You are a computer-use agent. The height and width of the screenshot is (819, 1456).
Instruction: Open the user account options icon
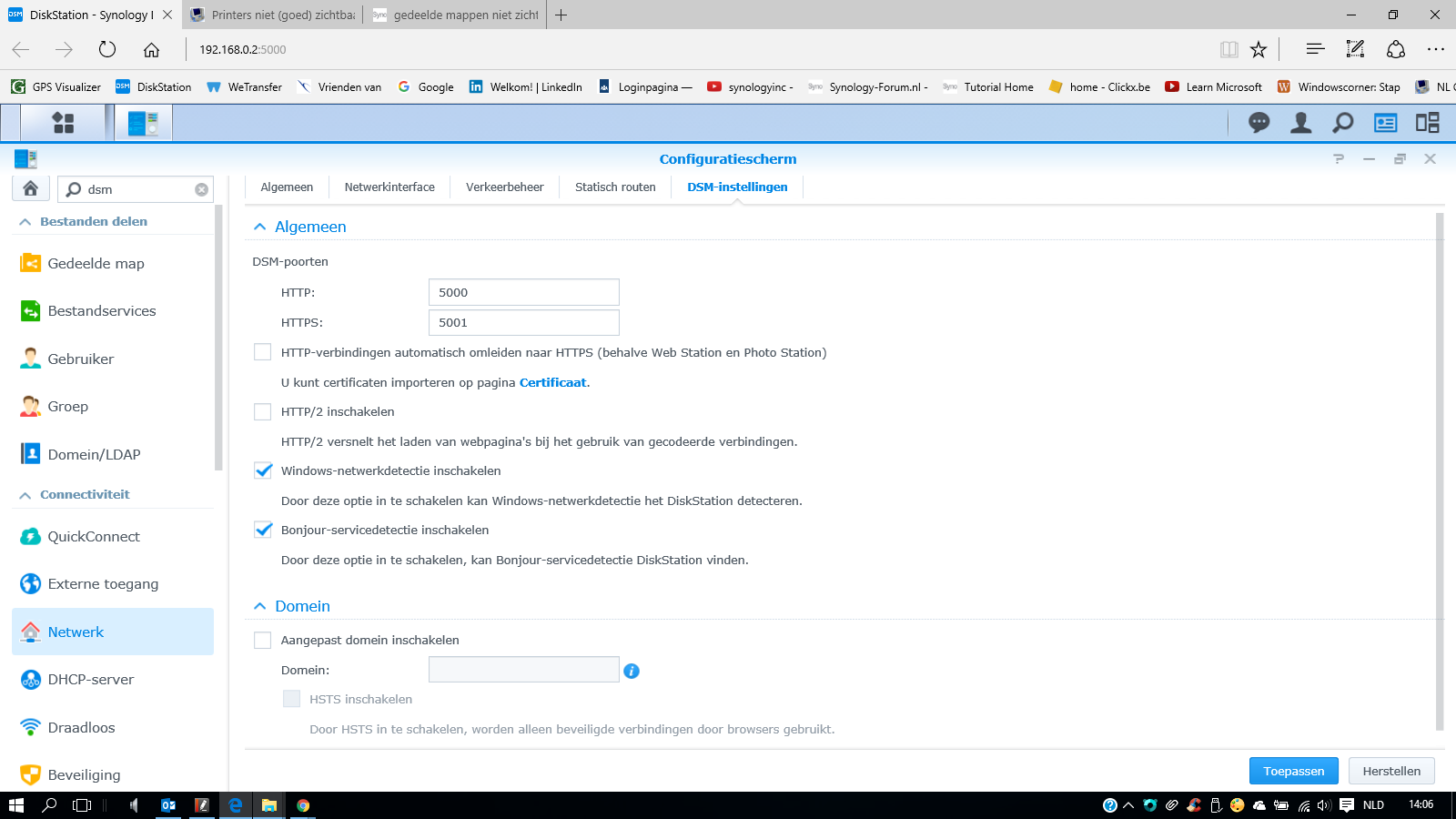click(1300, 123)
